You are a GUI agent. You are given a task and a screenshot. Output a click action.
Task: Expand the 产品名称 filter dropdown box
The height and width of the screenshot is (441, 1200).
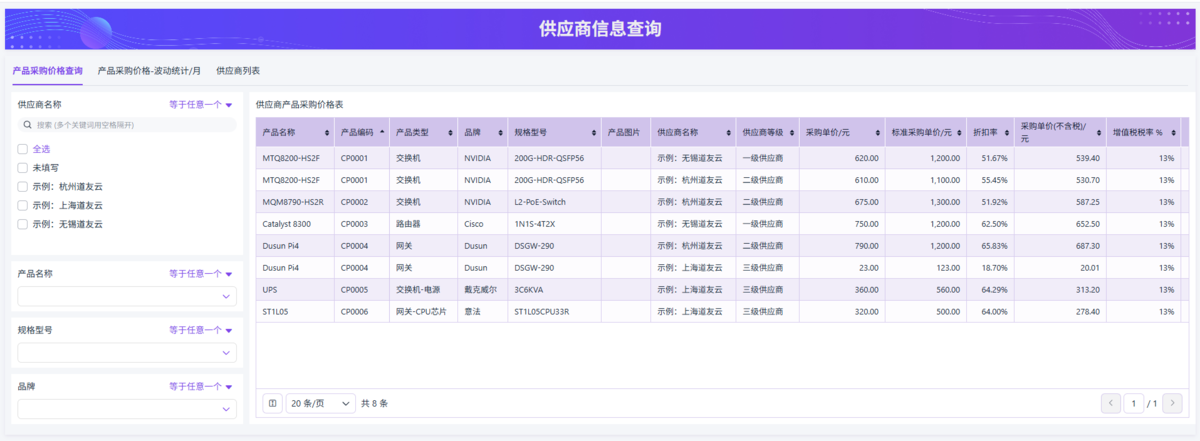point(127,297)
